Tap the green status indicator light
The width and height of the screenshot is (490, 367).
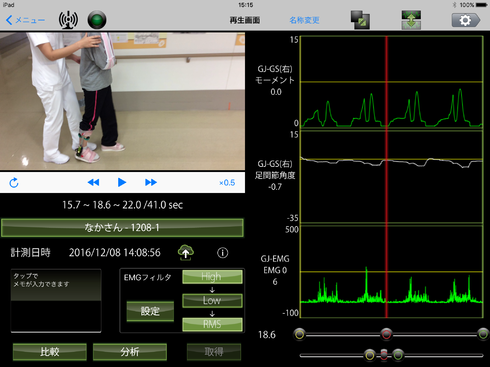coord(97,20)
